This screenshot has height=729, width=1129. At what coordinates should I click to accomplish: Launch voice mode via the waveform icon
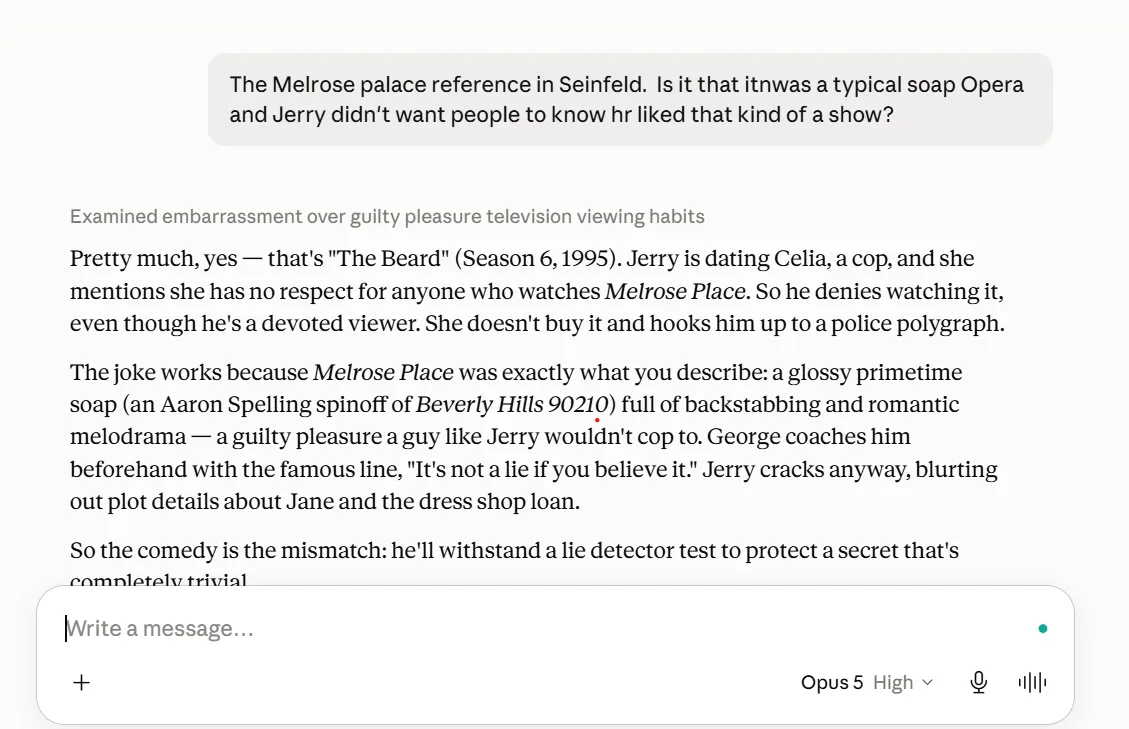pos(1032,682)
